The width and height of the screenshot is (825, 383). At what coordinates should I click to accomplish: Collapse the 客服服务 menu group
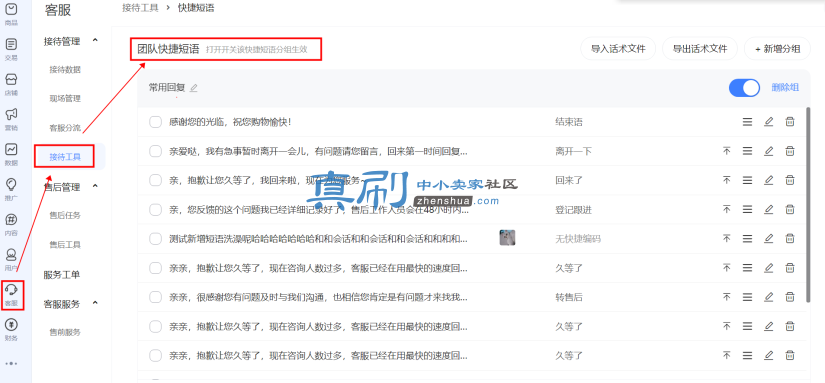(x=95, y=303)
